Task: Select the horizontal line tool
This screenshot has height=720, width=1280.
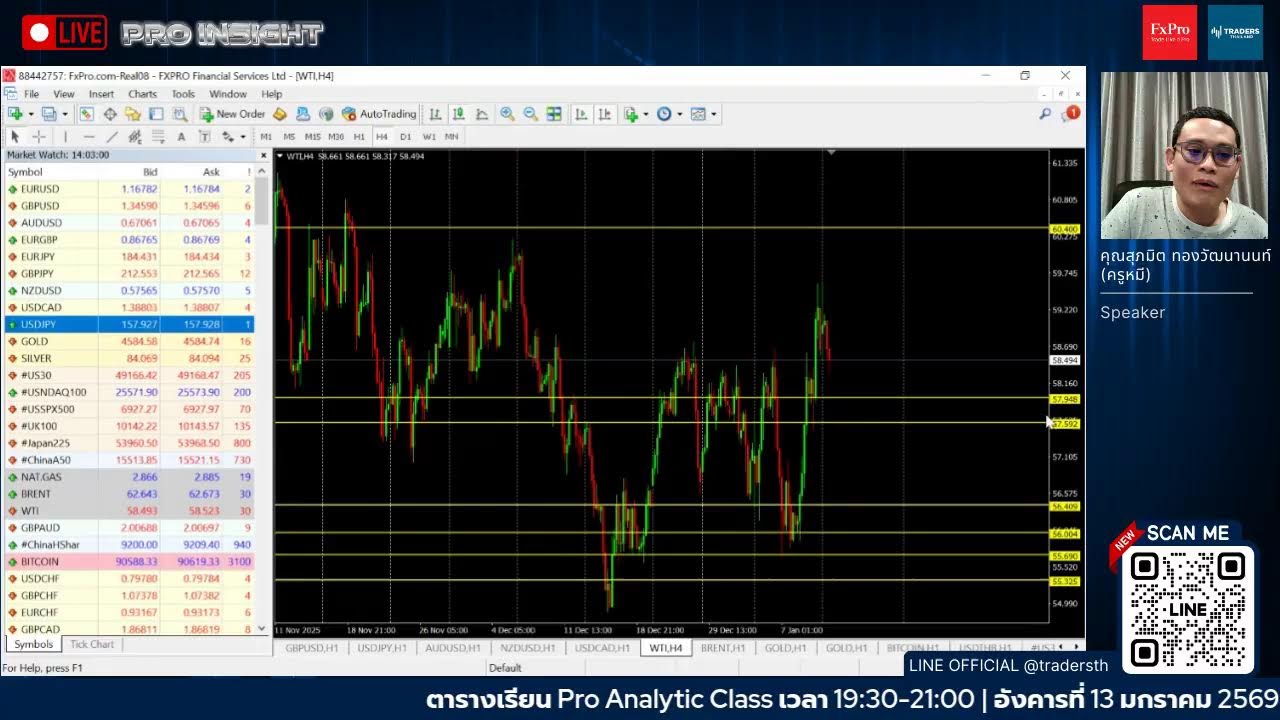Action: click(89, 137)
